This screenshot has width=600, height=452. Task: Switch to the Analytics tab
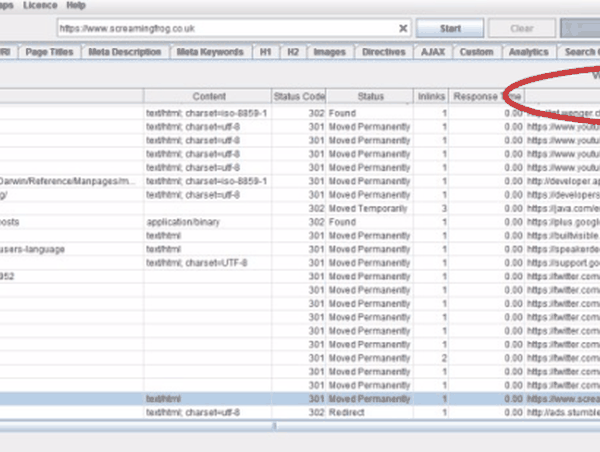coord(528,52)
